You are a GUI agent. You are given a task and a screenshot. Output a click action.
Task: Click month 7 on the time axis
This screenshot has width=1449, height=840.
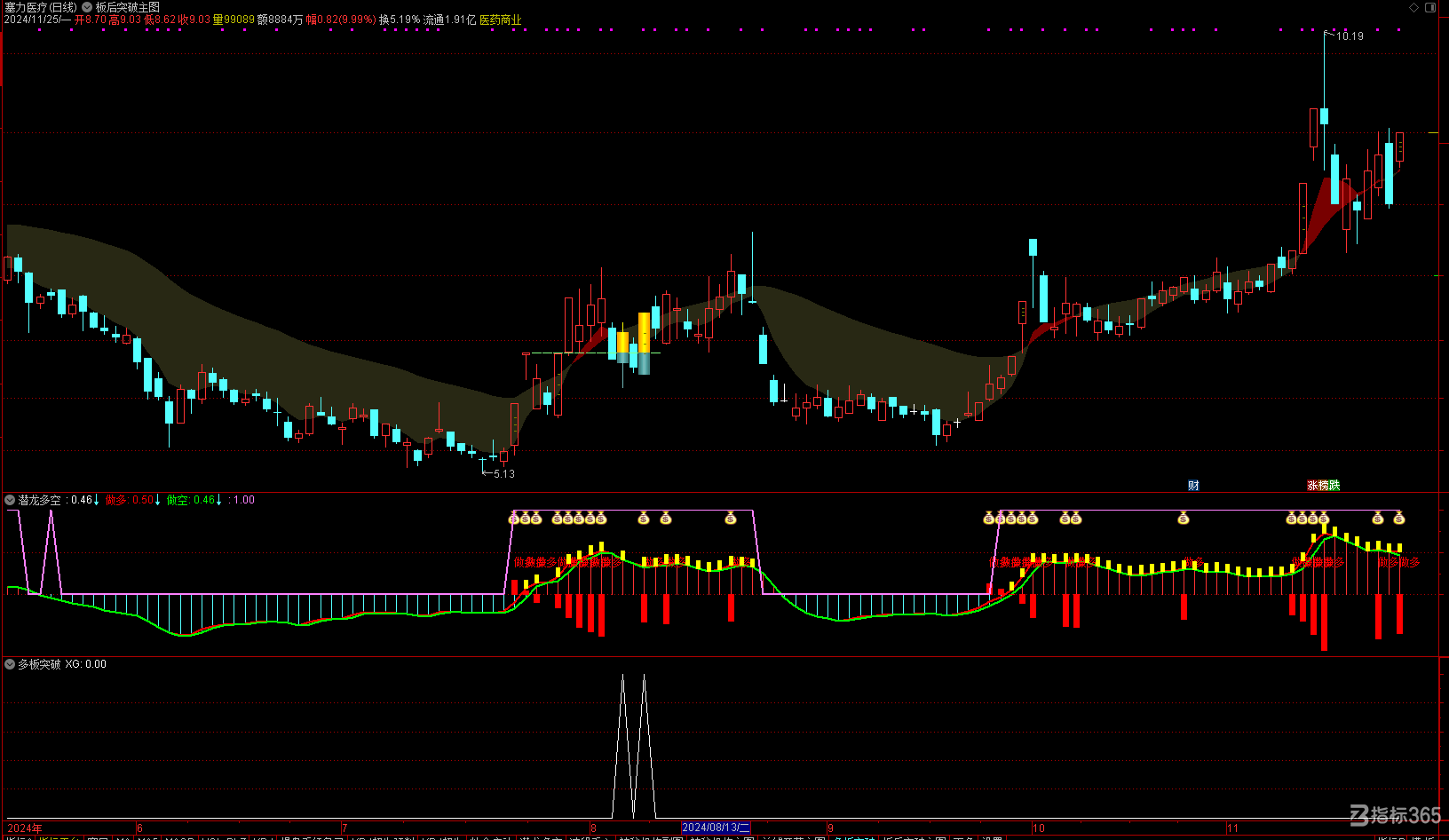click(344, 828)
